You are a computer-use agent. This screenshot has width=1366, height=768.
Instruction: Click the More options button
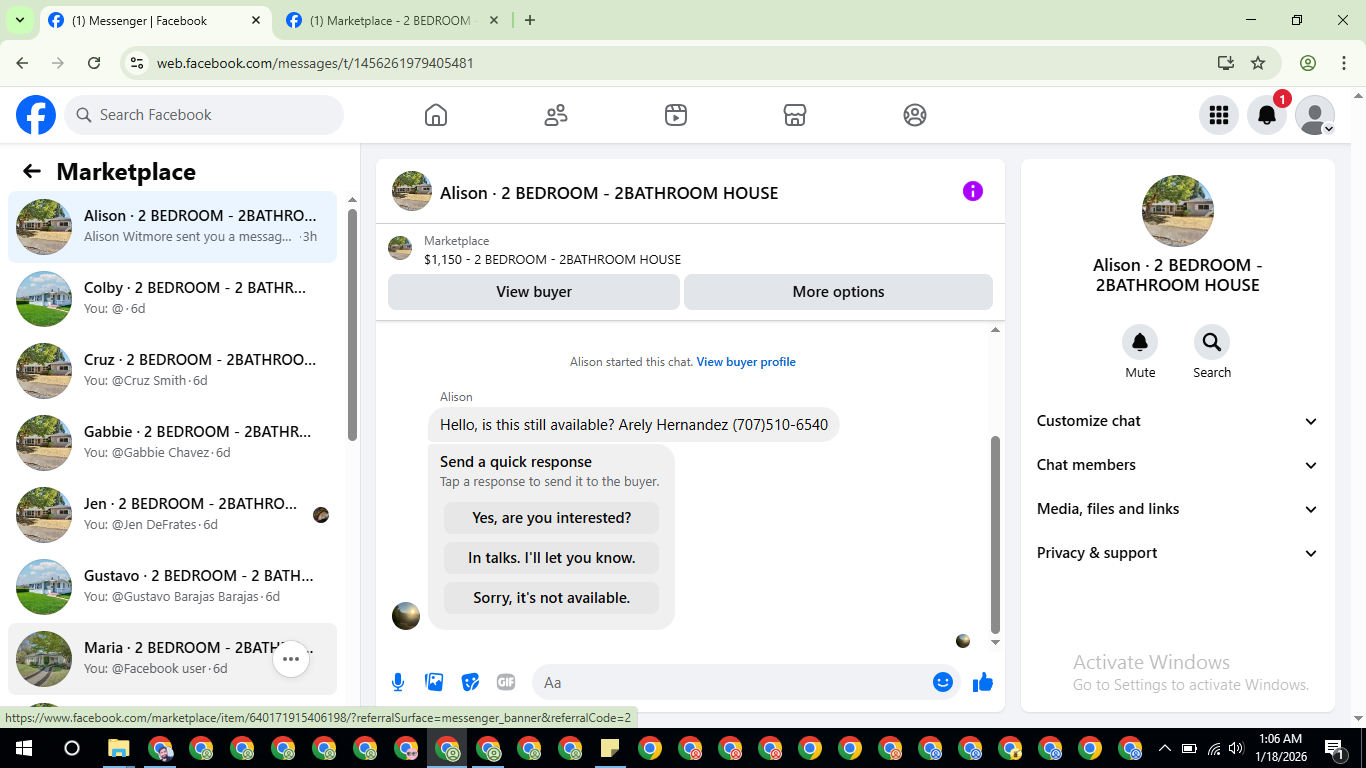point(838,292)
